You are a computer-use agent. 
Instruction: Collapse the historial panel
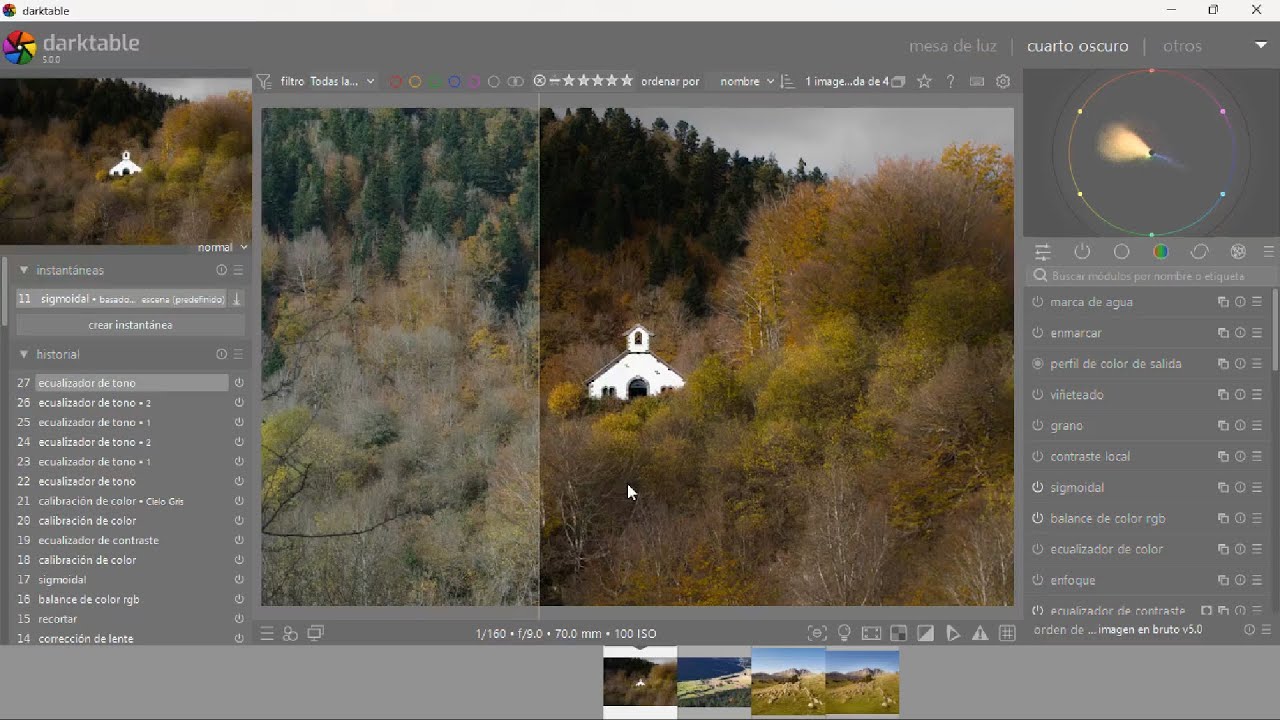[x=24, y=355]
